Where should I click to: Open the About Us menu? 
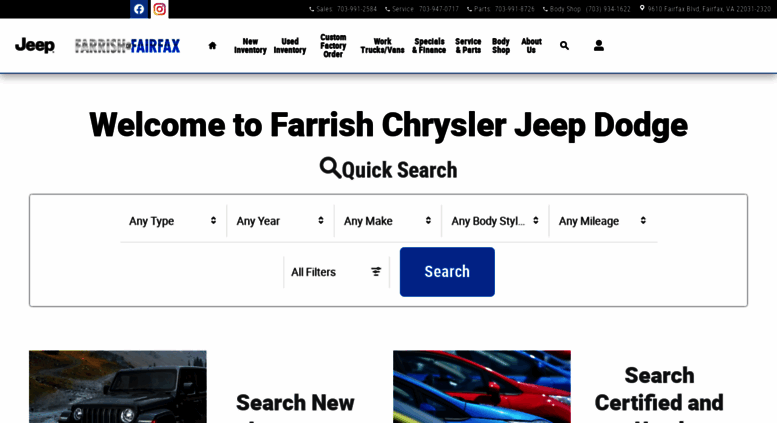531,46
